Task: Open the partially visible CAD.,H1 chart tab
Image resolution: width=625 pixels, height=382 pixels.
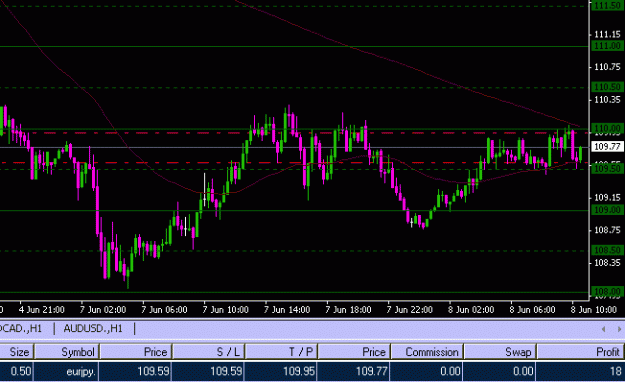Action: coord(21,329)
